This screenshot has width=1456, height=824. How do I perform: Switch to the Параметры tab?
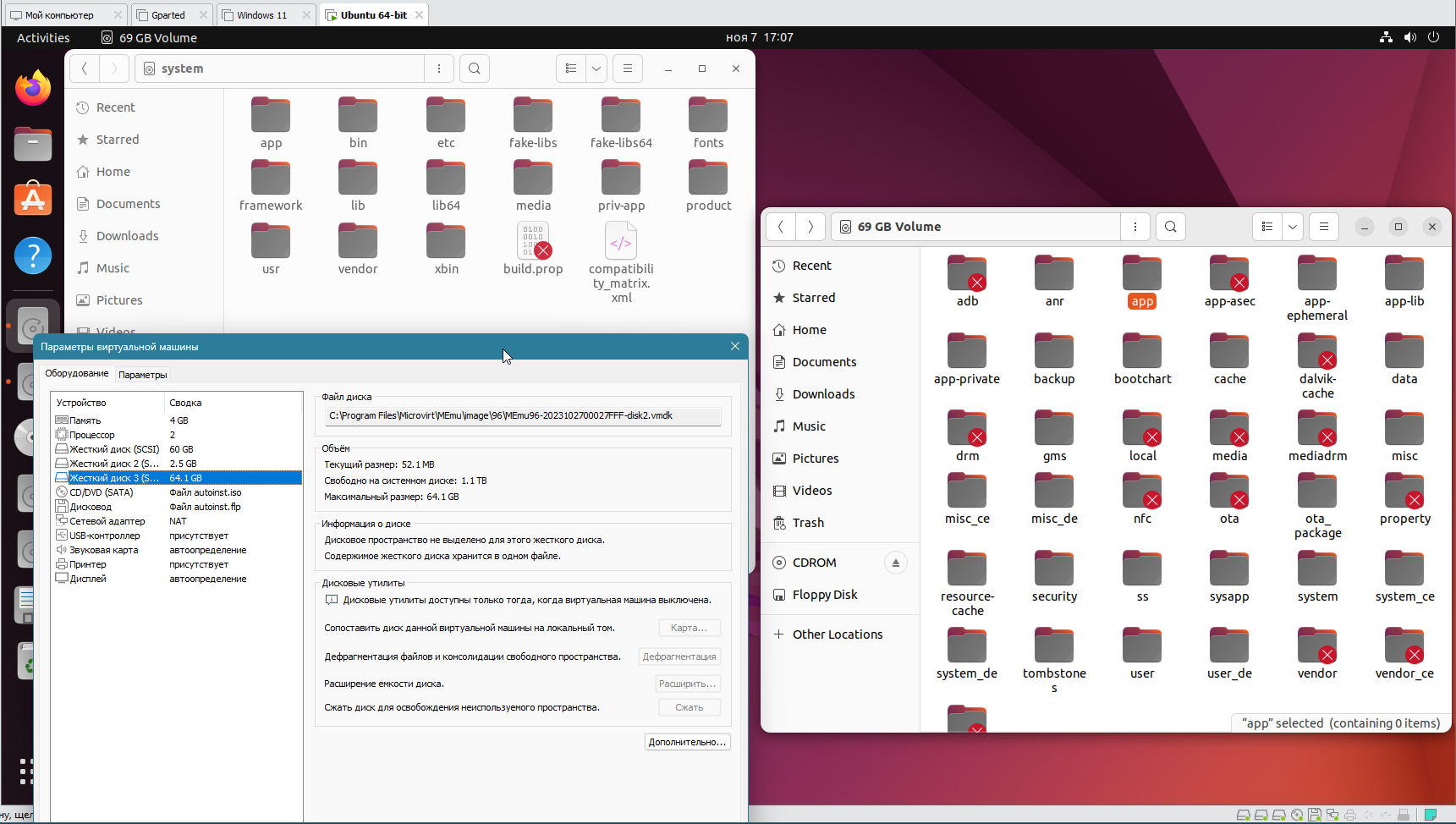click(x=143, y=375)
